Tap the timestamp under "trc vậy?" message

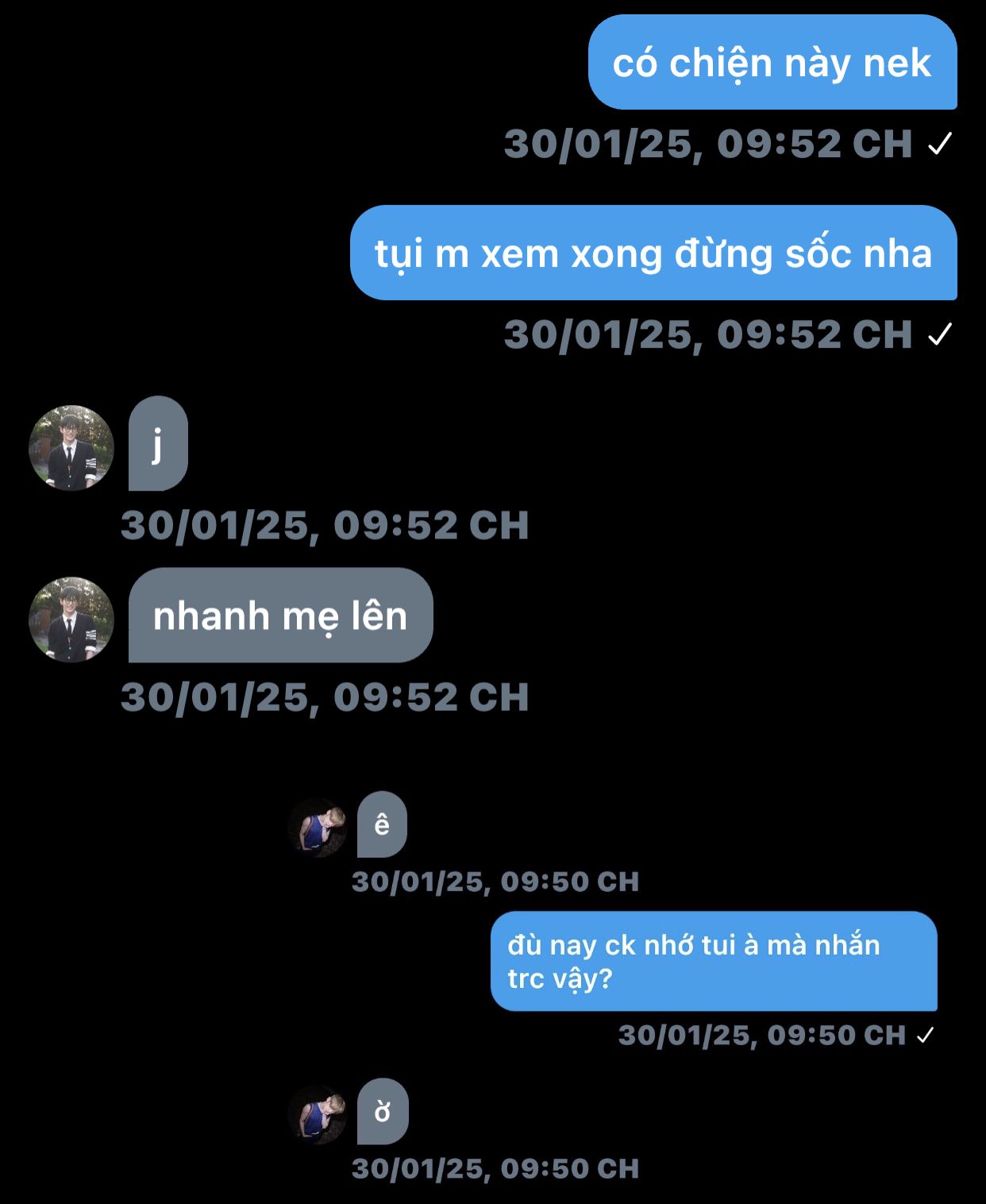pos(762,1036)
